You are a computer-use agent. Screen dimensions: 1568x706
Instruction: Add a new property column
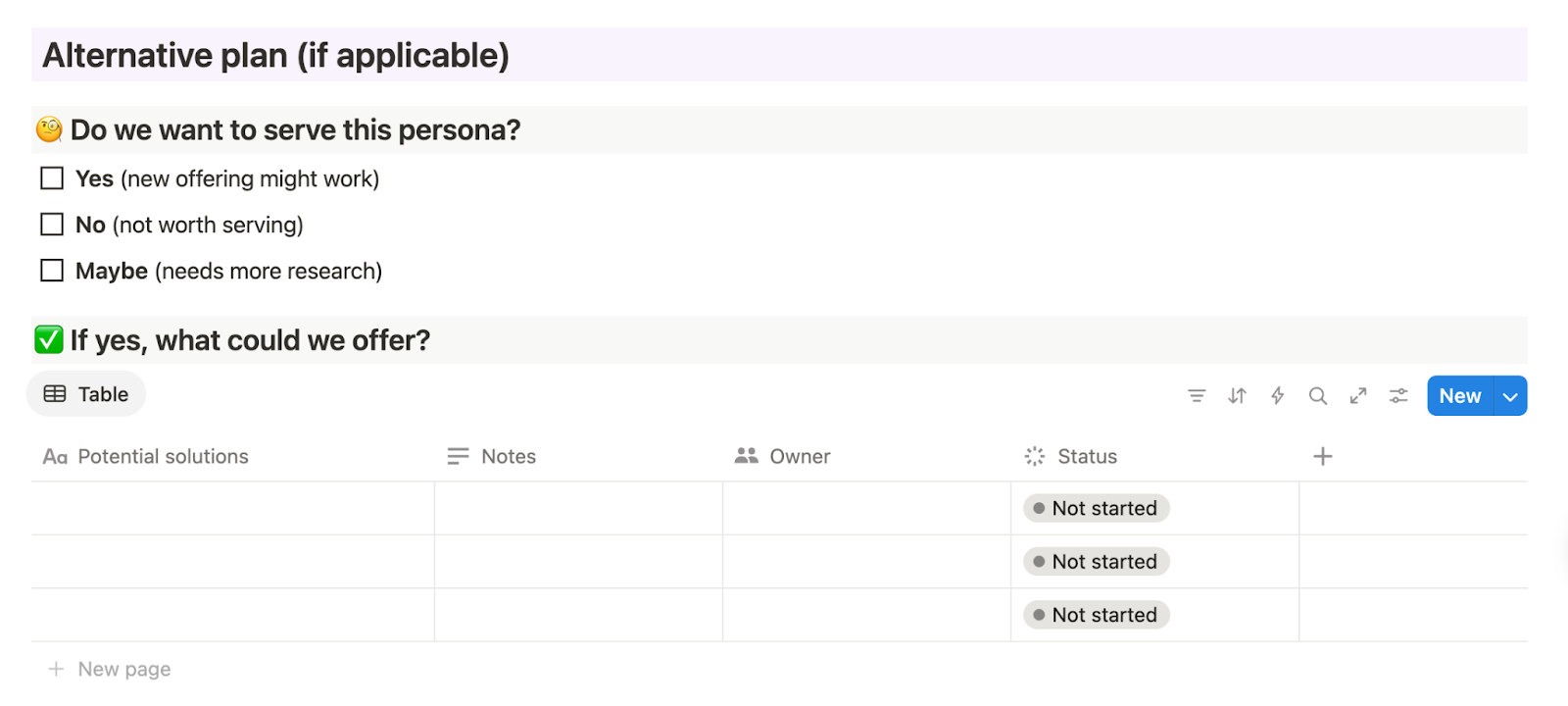coord(1323,456)
